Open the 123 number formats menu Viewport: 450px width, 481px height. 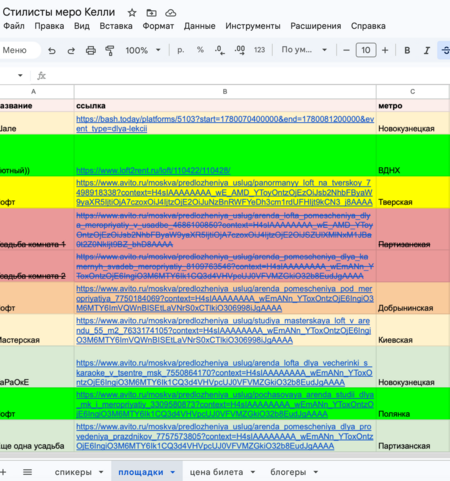pyautogui.click(x=259, y=50)
